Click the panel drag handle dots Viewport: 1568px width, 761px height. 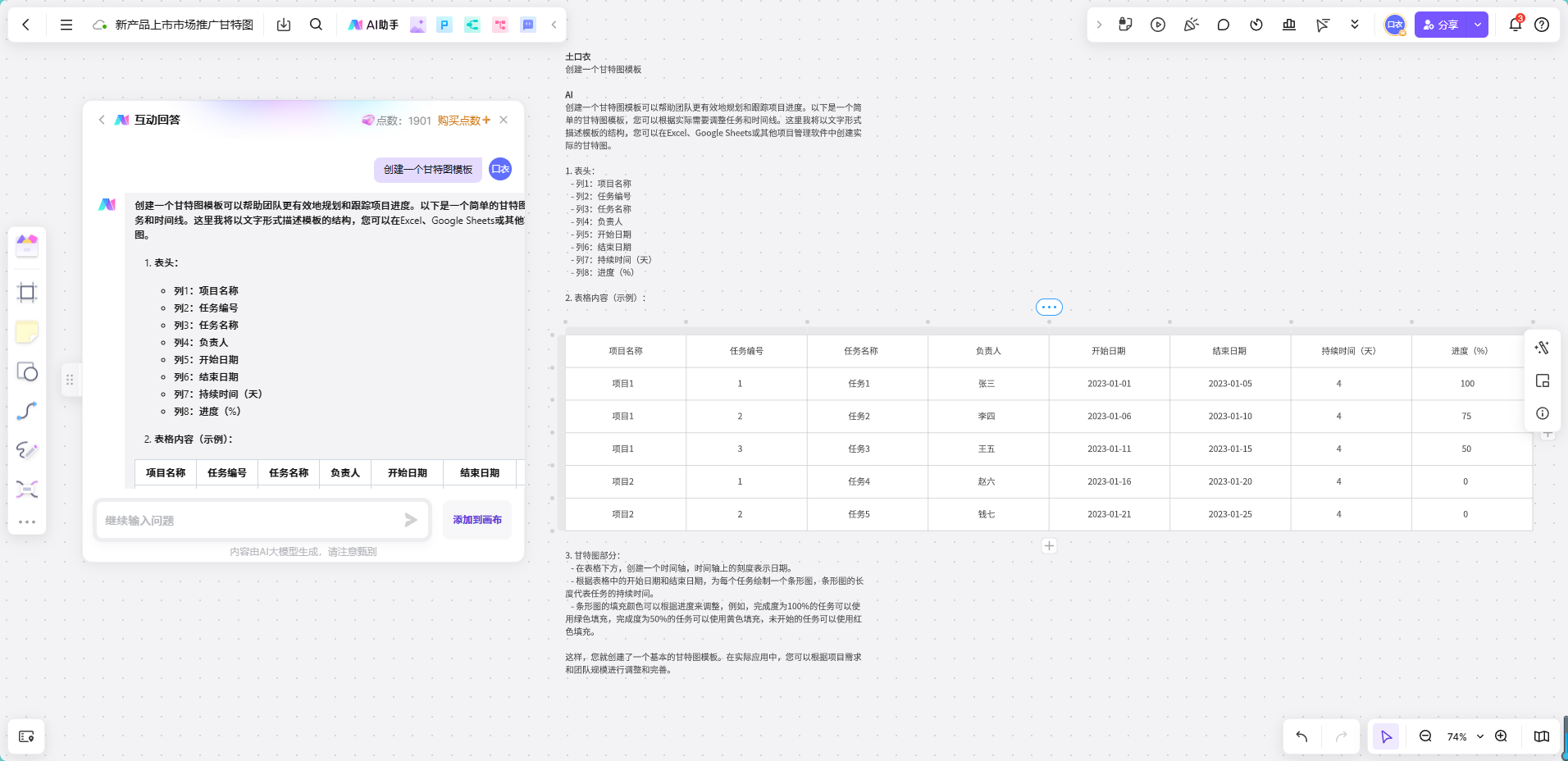click(70, 380)
